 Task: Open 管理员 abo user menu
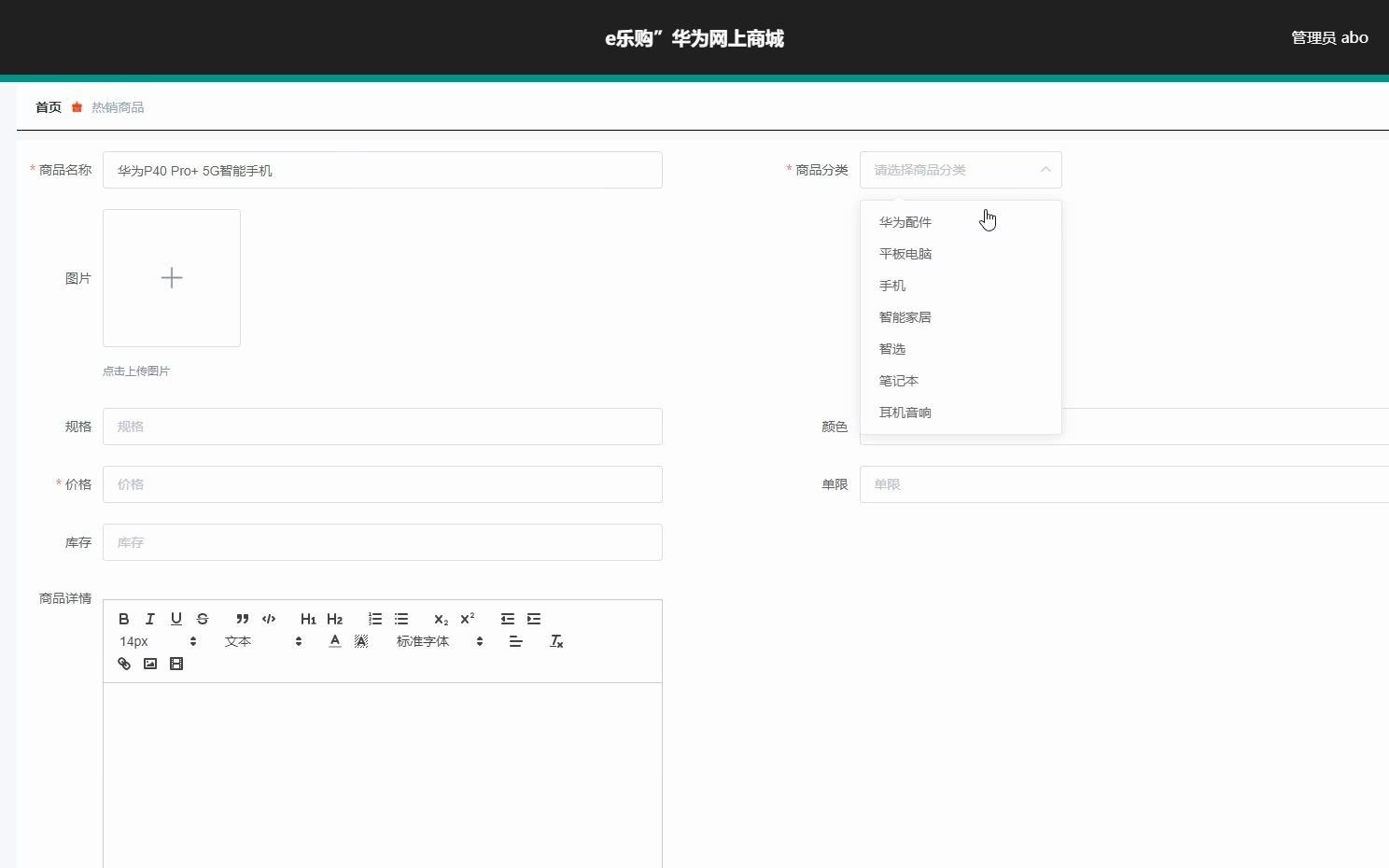(1329, 37)
